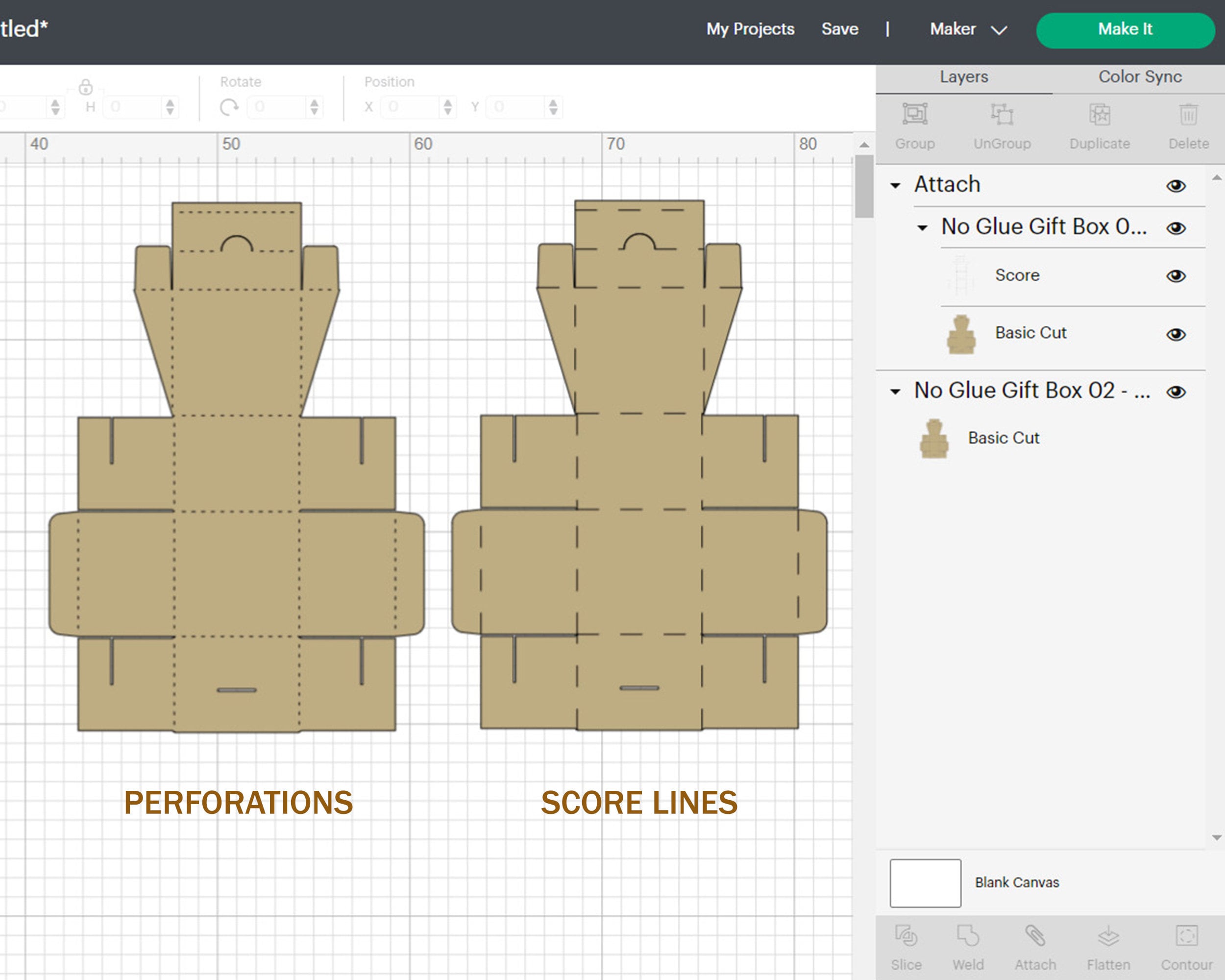This screenshot has width=1225, height=980.
Task: Toggle visibility of attached Basic Cut layer
Action: click(1176, 335)
